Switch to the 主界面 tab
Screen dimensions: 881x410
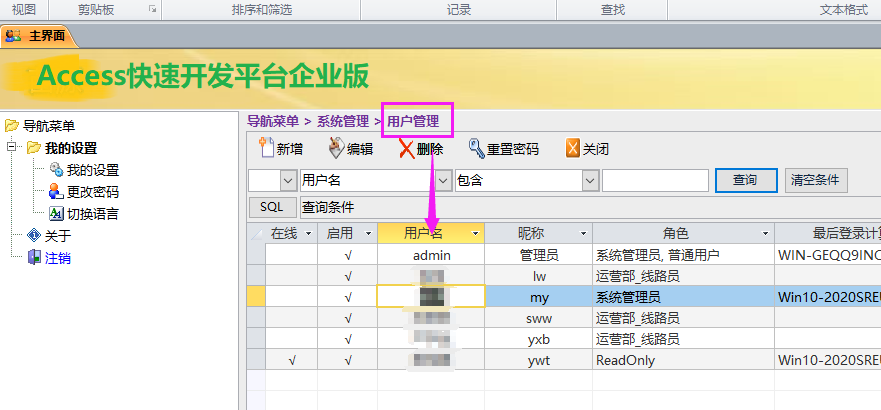point(37,37)
